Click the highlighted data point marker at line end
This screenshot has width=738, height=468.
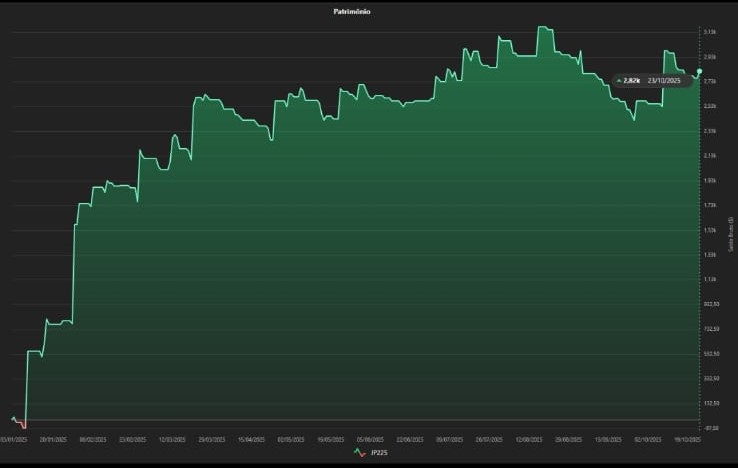coord(698,72)
